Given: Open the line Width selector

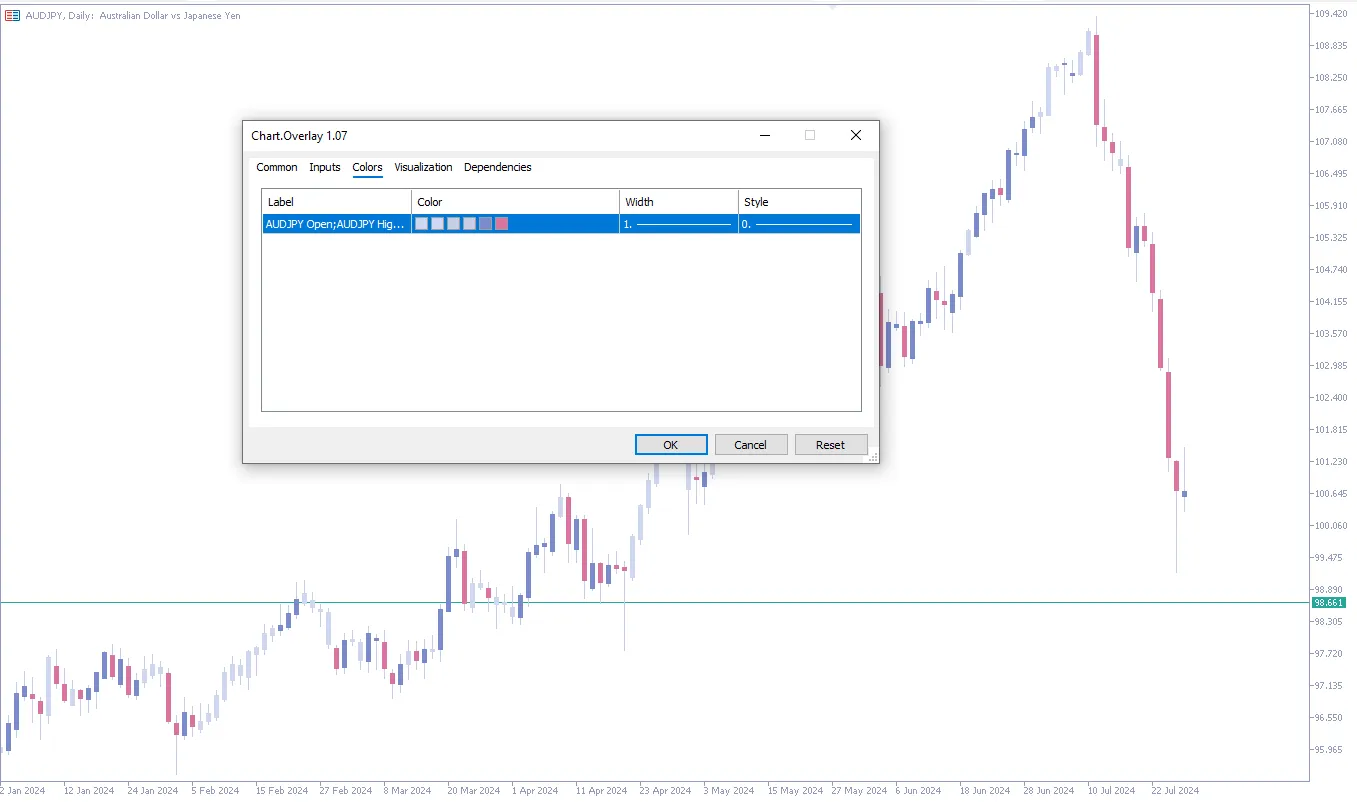Looking at the screenshot, I should point(678,223).
